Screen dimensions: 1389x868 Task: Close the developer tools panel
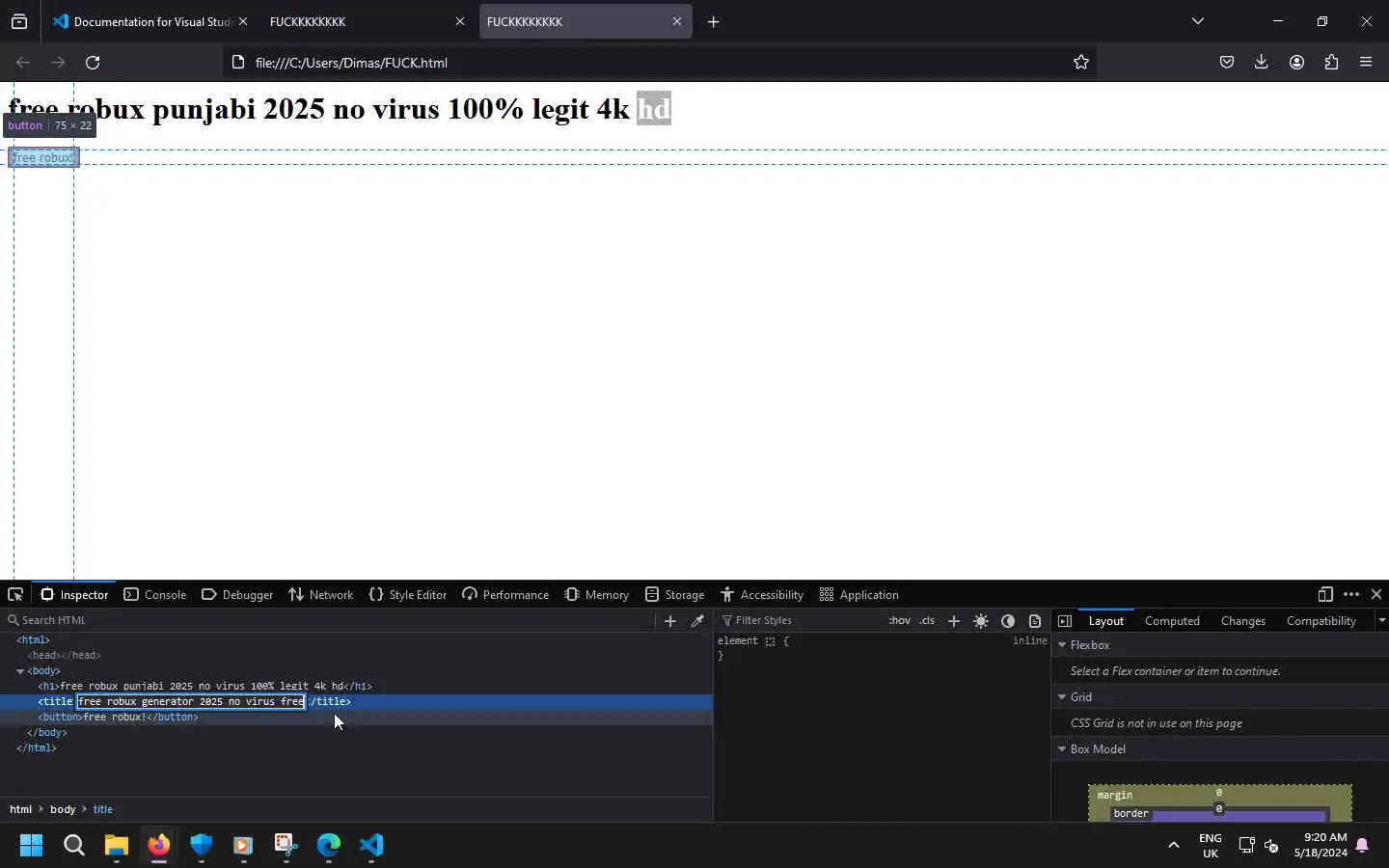coord(1376,594)
